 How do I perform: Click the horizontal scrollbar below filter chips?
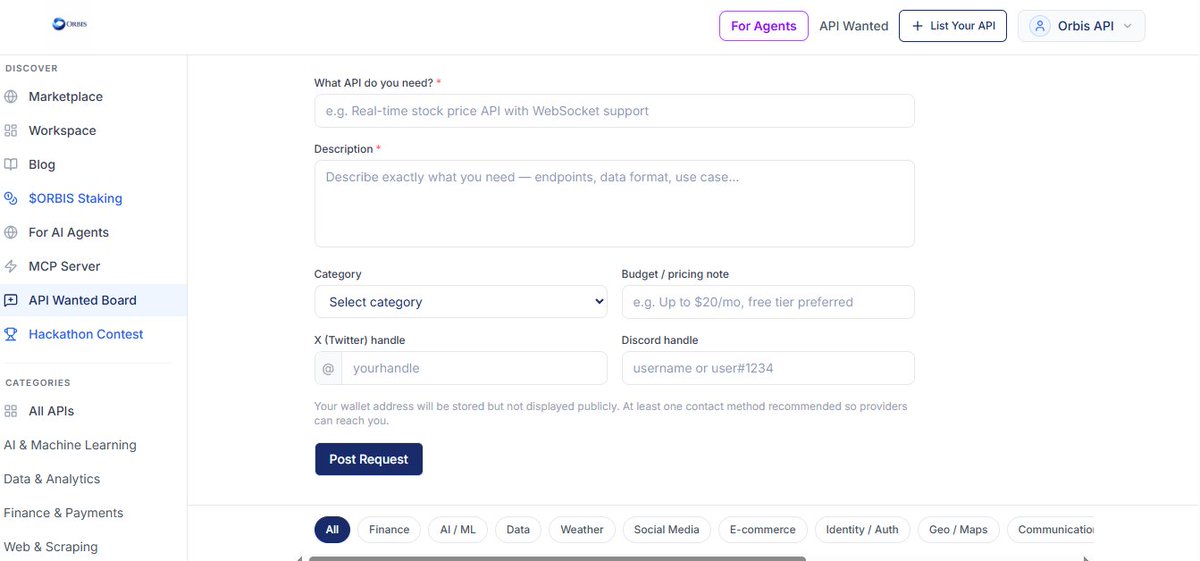pos(557,558)
